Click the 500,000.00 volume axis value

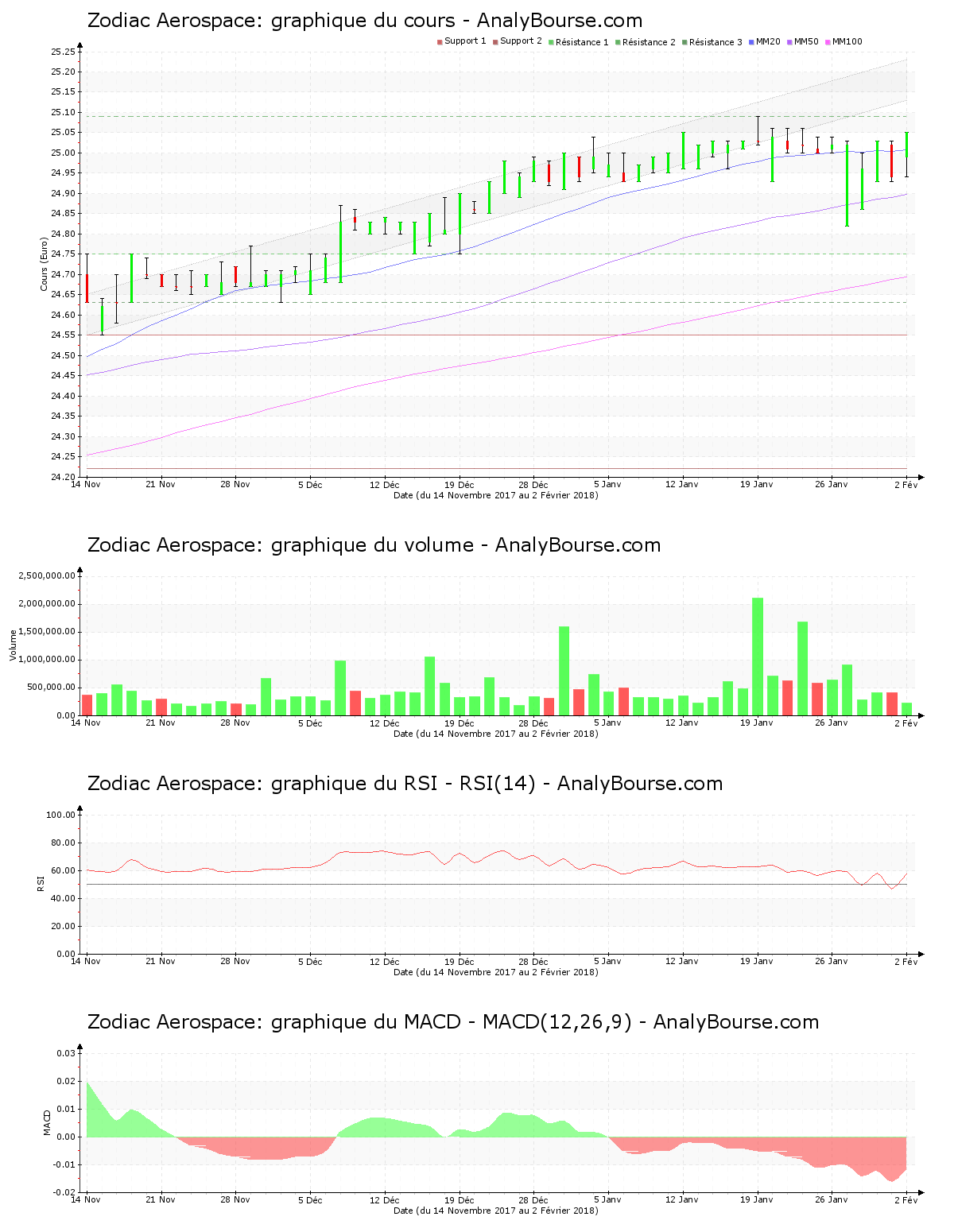tap(50, 688)
